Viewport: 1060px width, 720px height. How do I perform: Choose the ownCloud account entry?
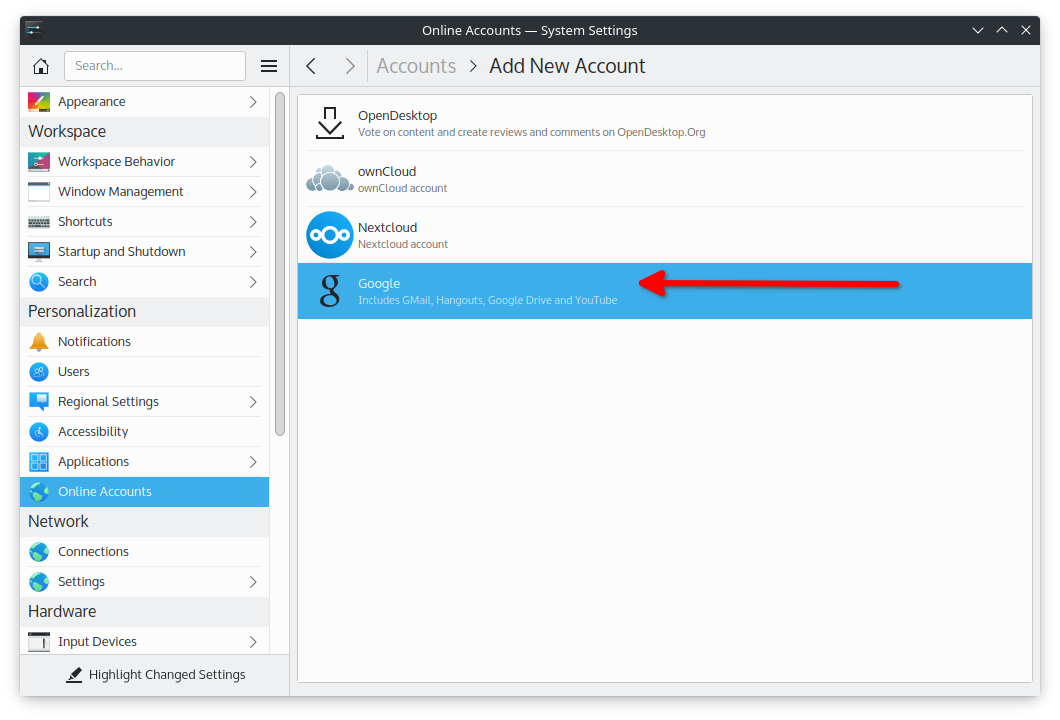[665, 178]
